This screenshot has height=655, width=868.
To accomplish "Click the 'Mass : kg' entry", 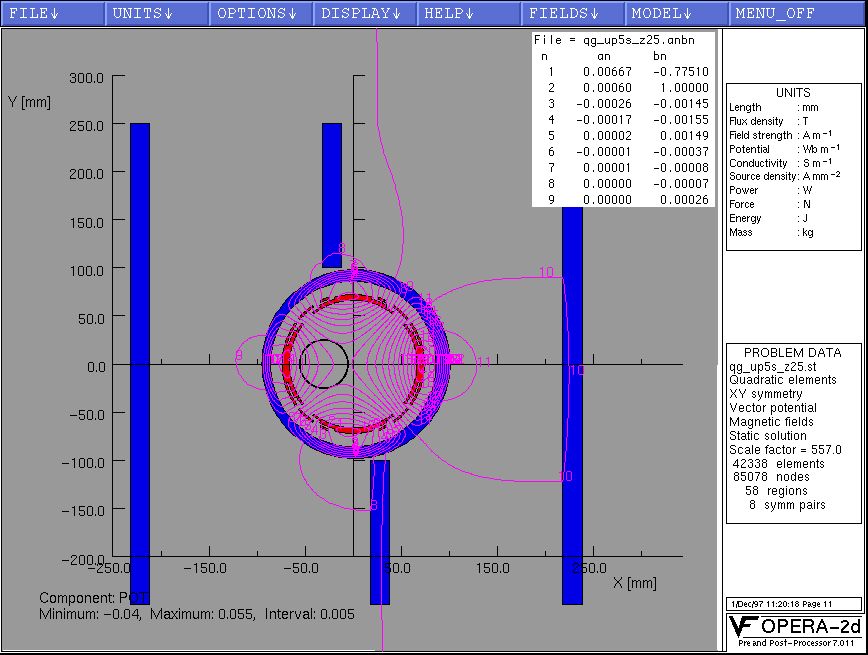I will tap(772, 233).
